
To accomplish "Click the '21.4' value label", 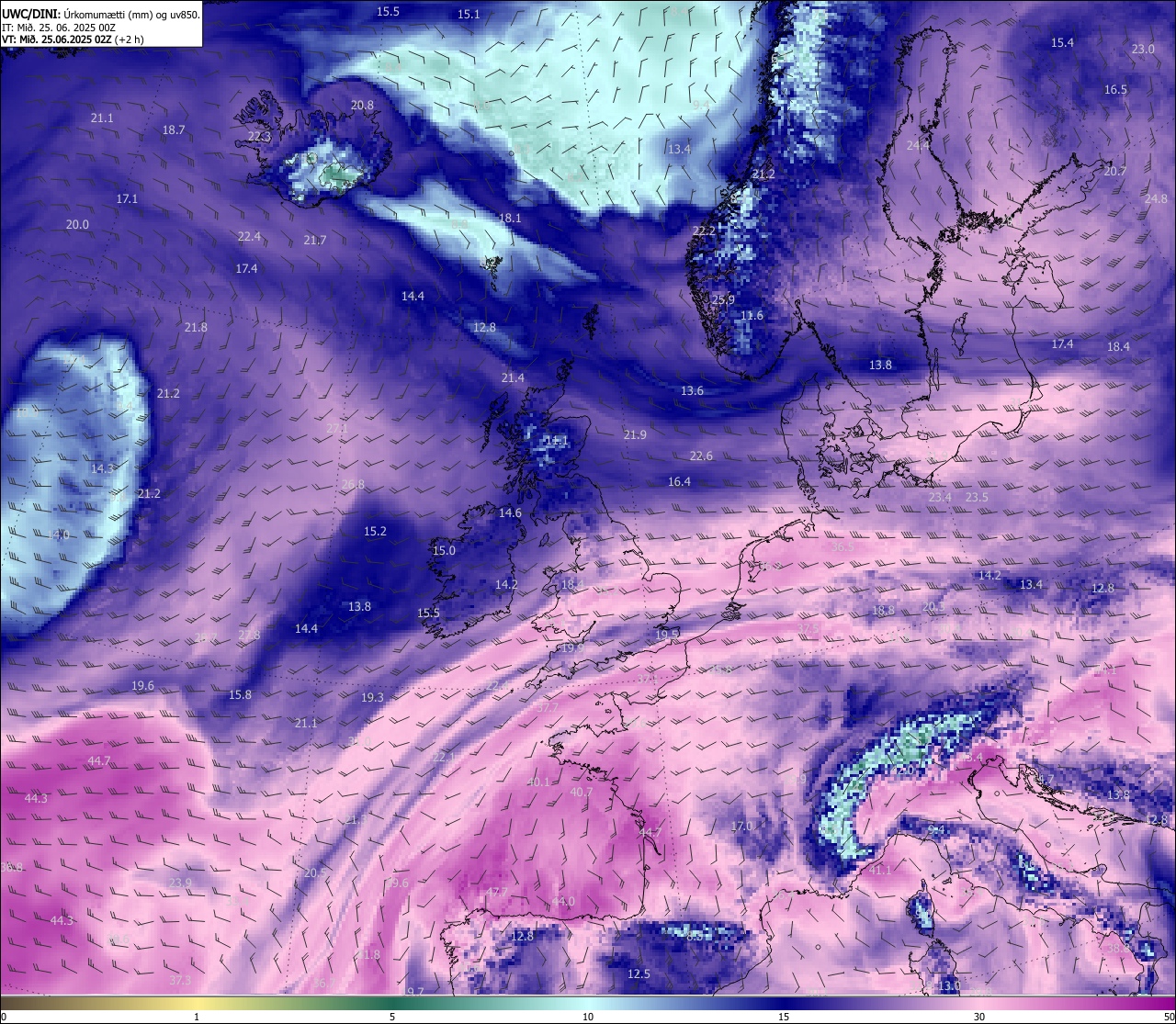I will [513, 377].
